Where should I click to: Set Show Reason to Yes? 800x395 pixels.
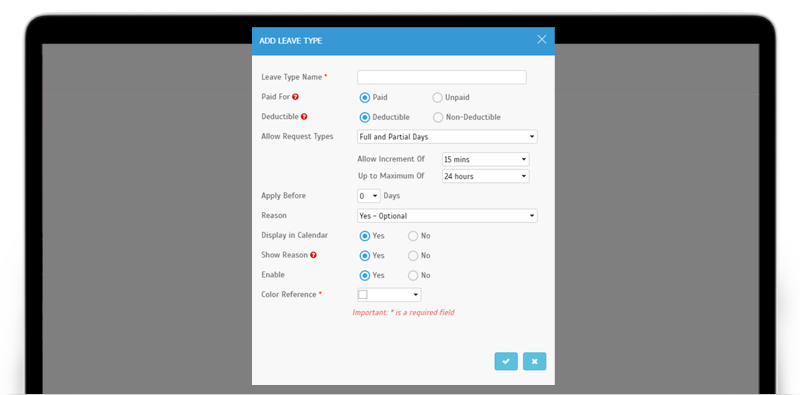[365, 256]
